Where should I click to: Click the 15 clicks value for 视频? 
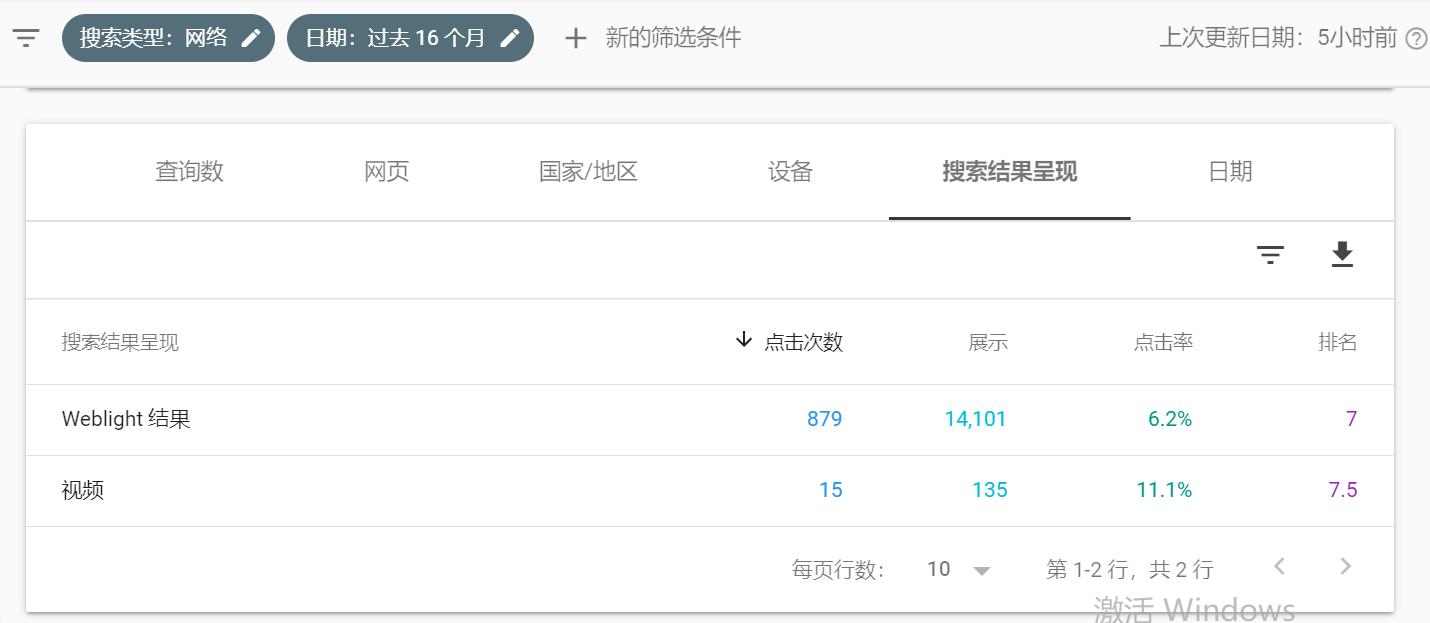pos(829,490)
